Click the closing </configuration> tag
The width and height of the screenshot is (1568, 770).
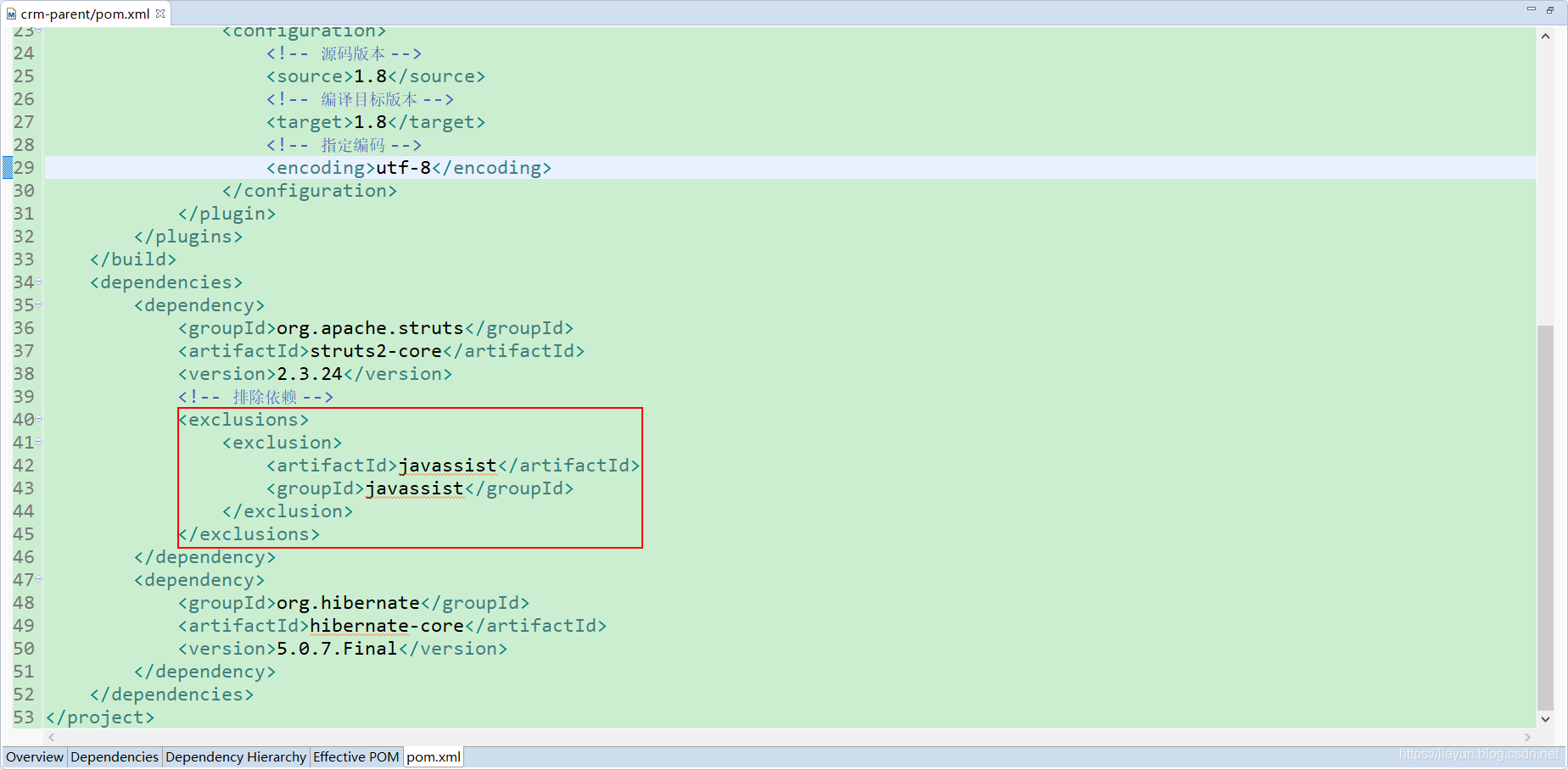coord(310,191)
